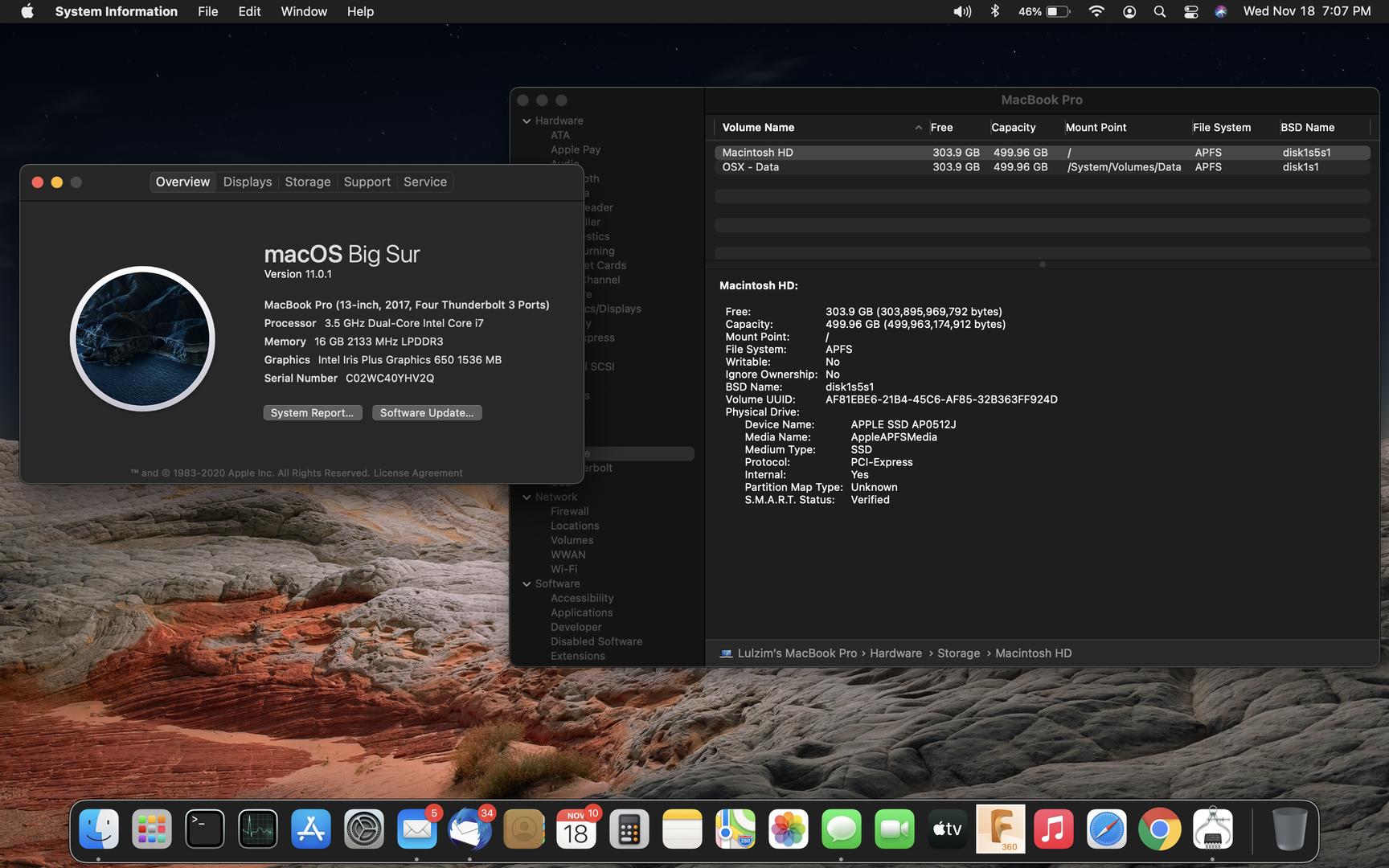Image resolution: width=1389 pixels, height=868 pixels.
Task: Open the Help menu
Action: click(360, 11)
